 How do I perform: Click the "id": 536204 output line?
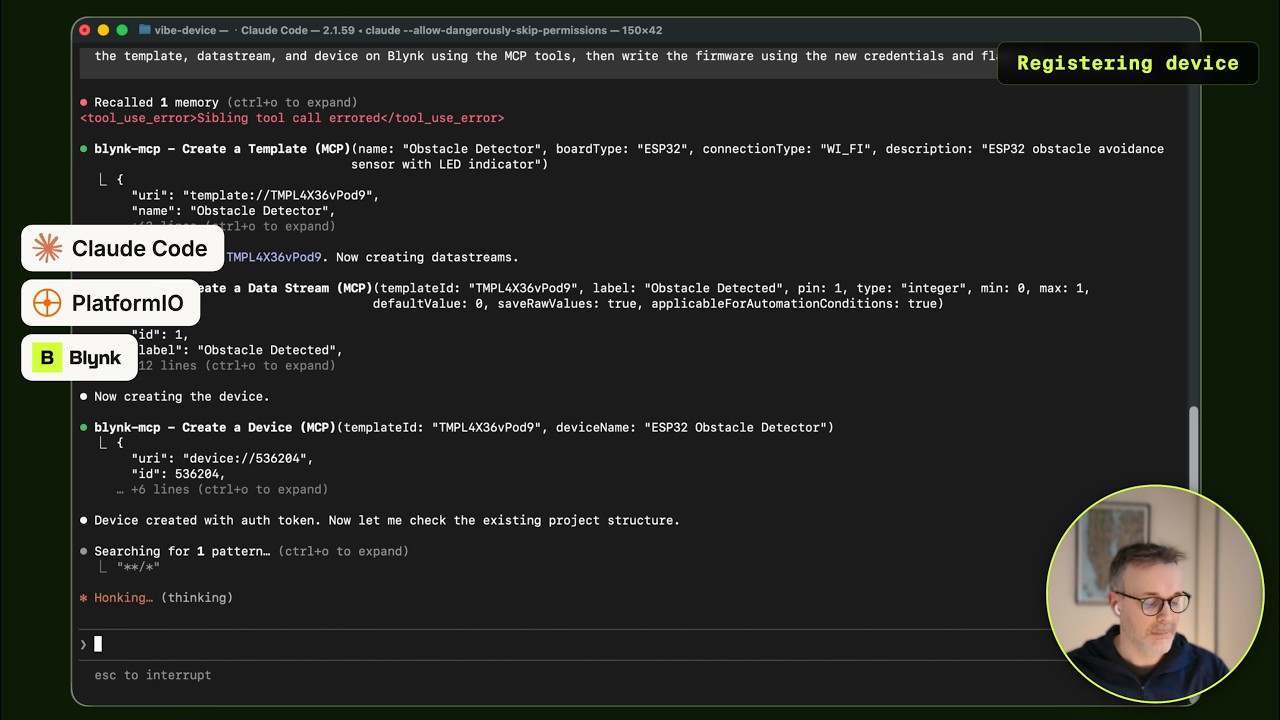[178, 474]
